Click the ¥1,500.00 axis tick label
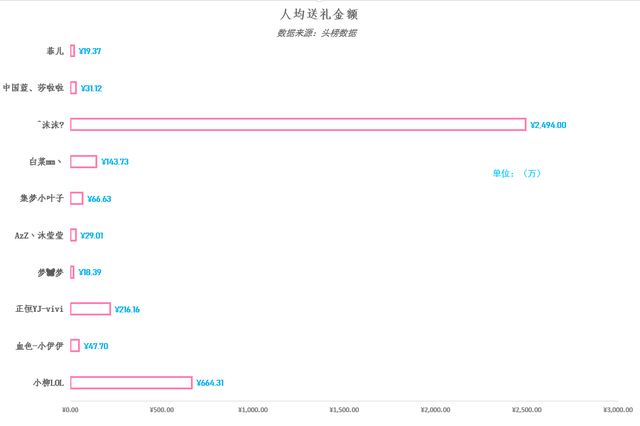 point(344,410)
